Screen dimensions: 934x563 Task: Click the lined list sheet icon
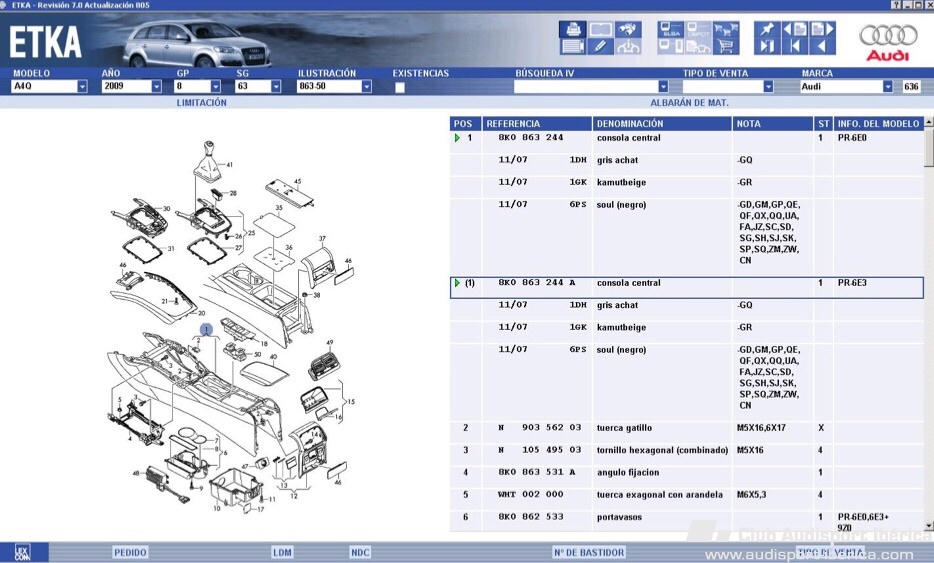point(572,46)
